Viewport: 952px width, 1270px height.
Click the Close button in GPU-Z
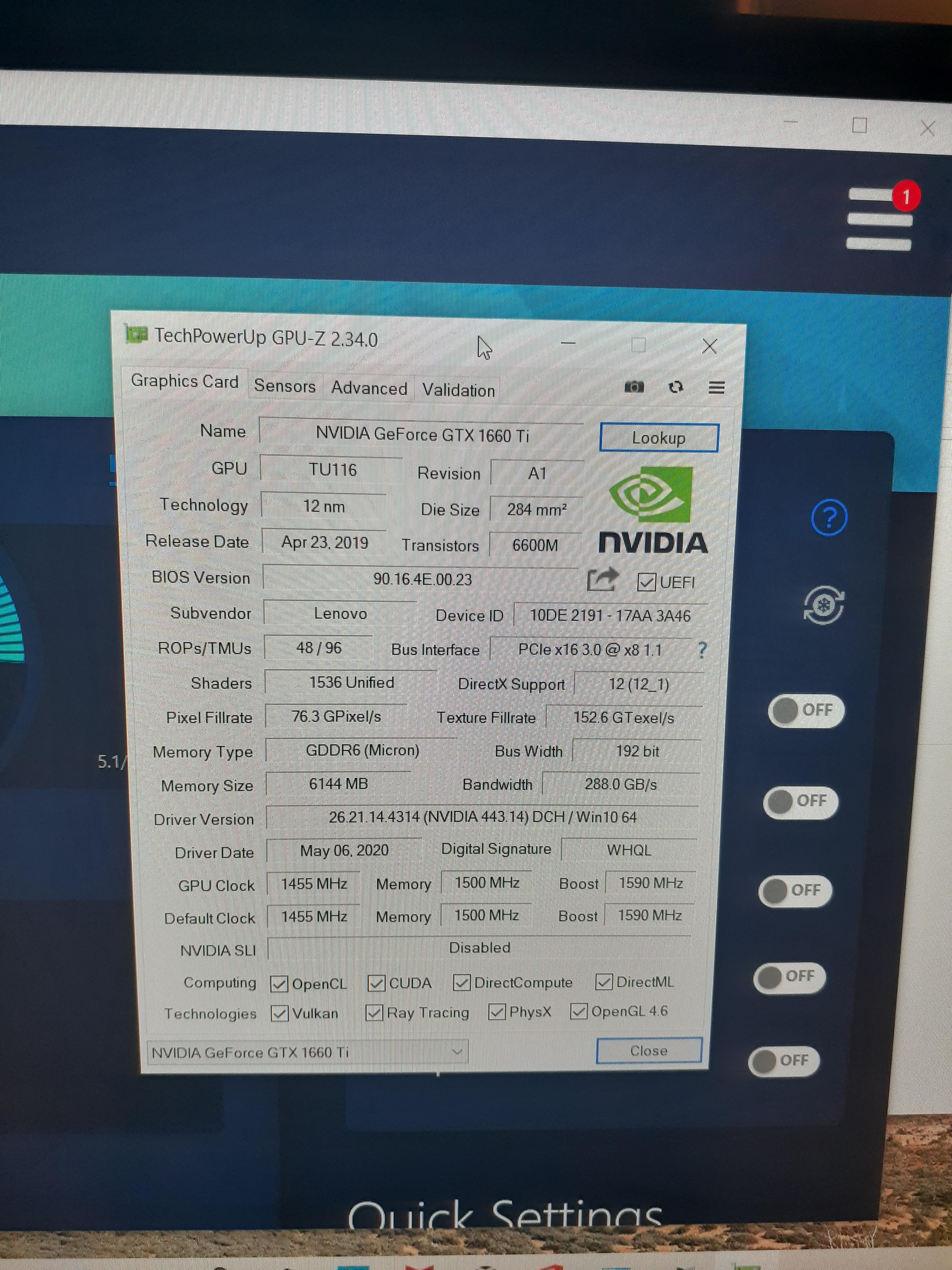coord(649,1051)
